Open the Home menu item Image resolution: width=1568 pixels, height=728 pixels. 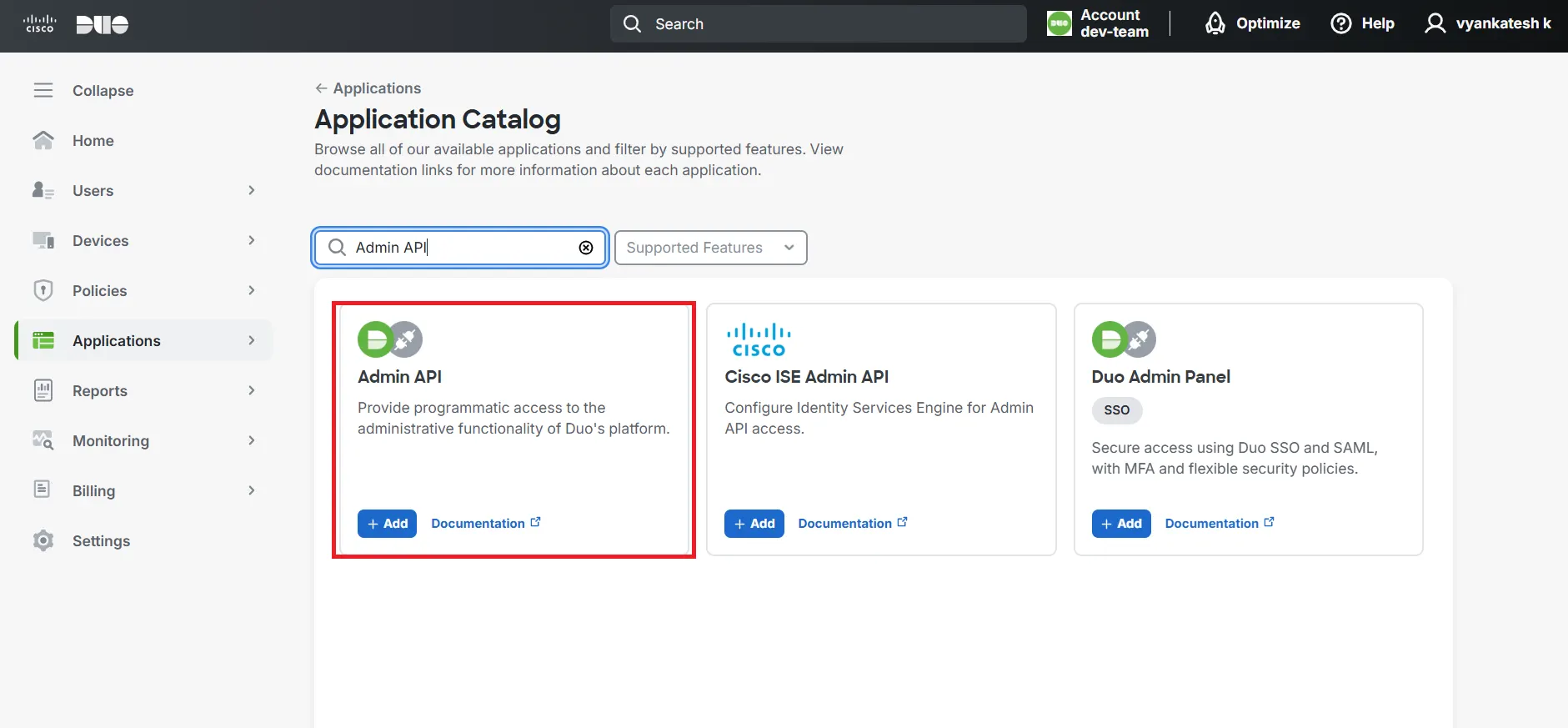point(93,141)
